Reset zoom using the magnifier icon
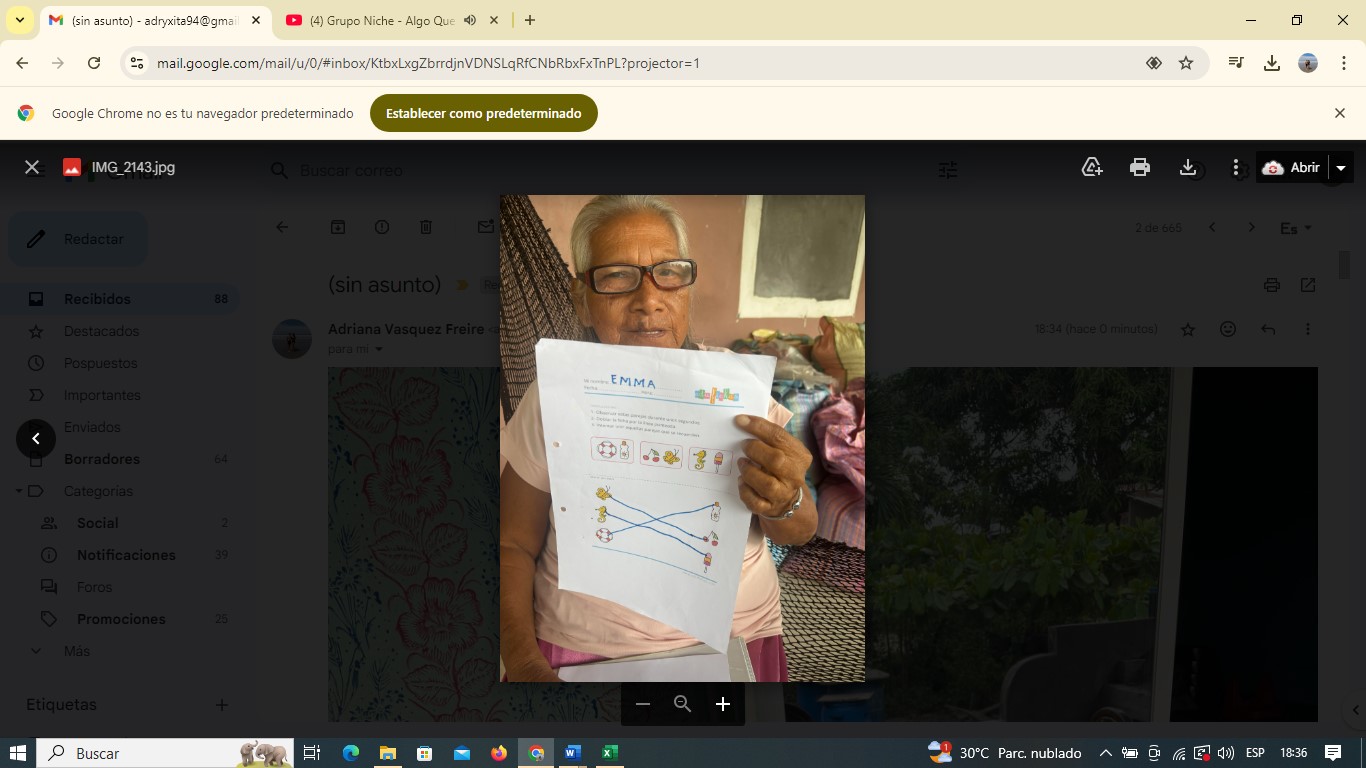This screenshot has height=768, width=1366. pyautogui.click(x=683, y=704)
